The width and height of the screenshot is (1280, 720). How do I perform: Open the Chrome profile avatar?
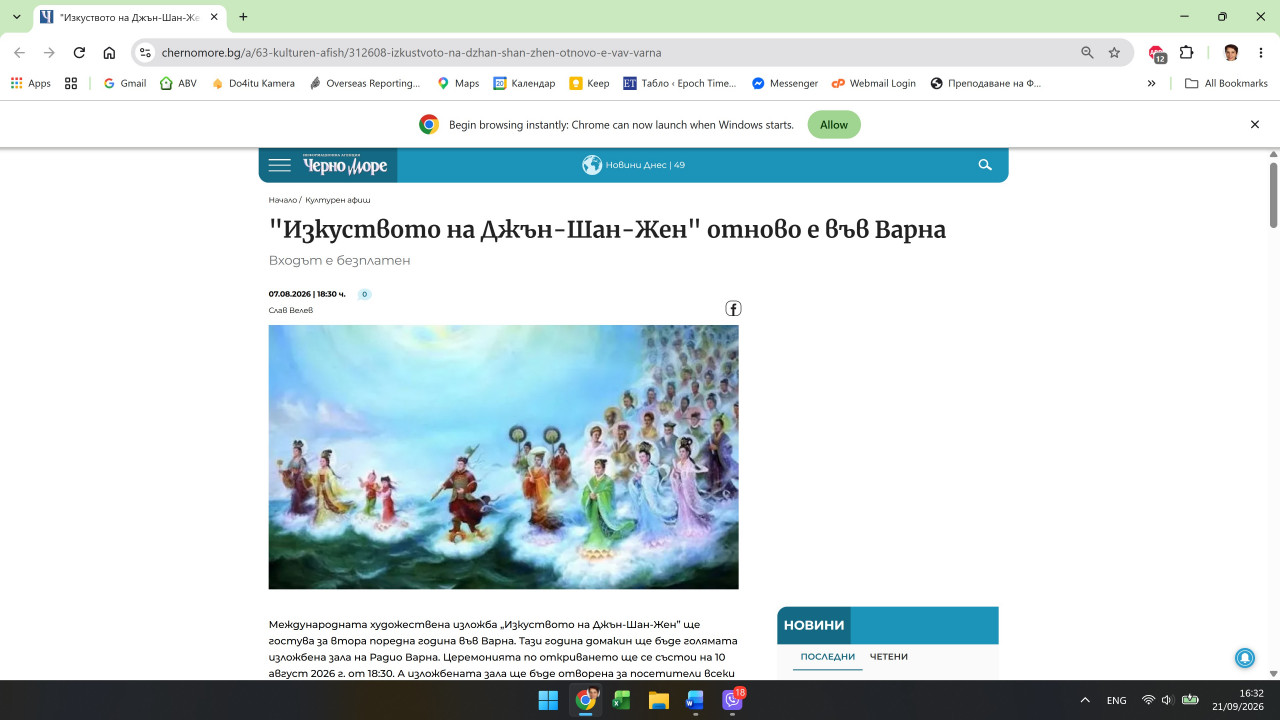pyautogui.click(x=1231, y=53)
